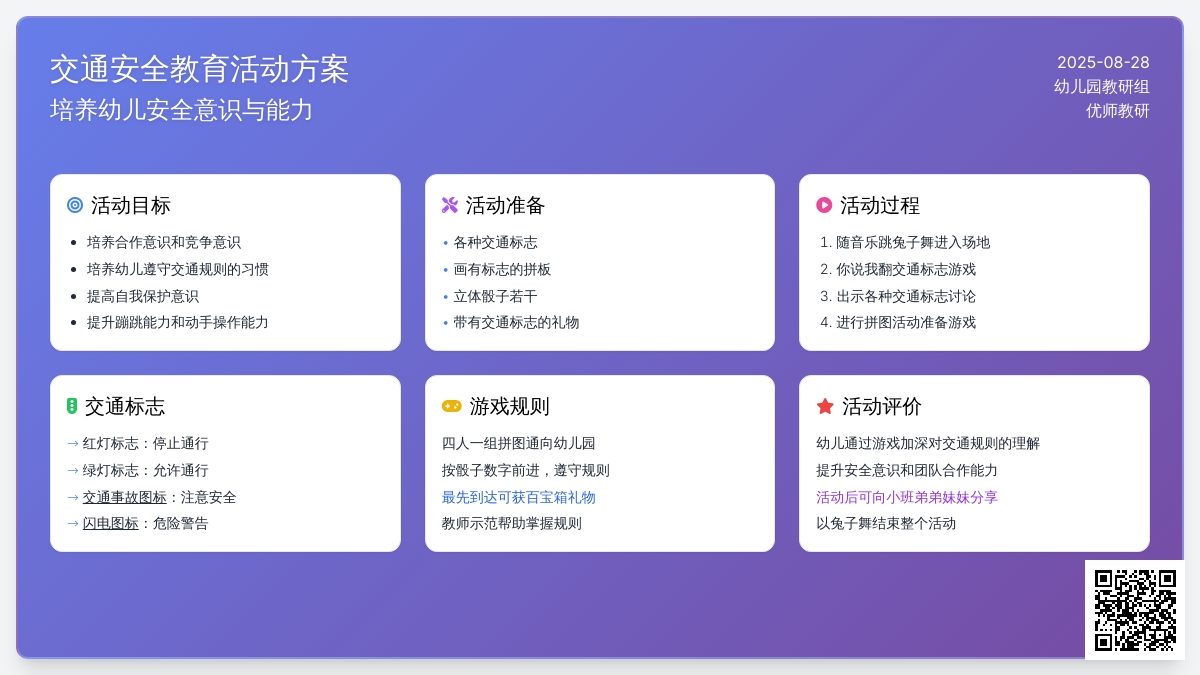Click the text 幼儿园教研组
This screenshot has height=675, width=1200.
(x=1102, y=86)
